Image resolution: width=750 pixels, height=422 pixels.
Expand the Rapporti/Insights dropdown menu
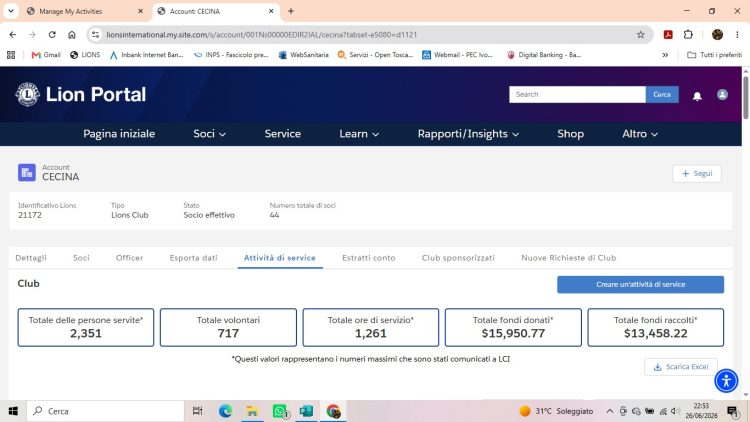coord(468,134)
